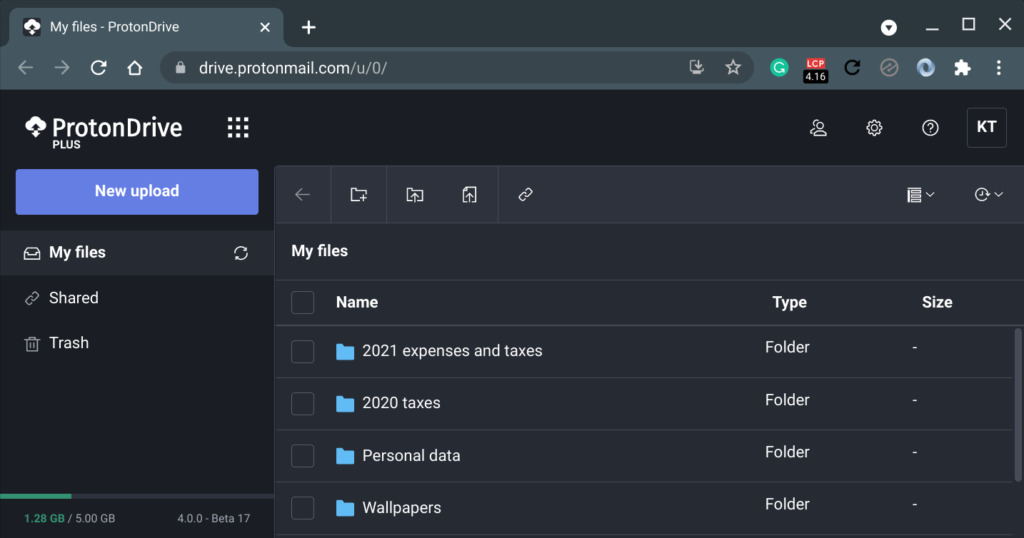
Task: Check the Personal data checkbox
Action: tap(302, 456)
